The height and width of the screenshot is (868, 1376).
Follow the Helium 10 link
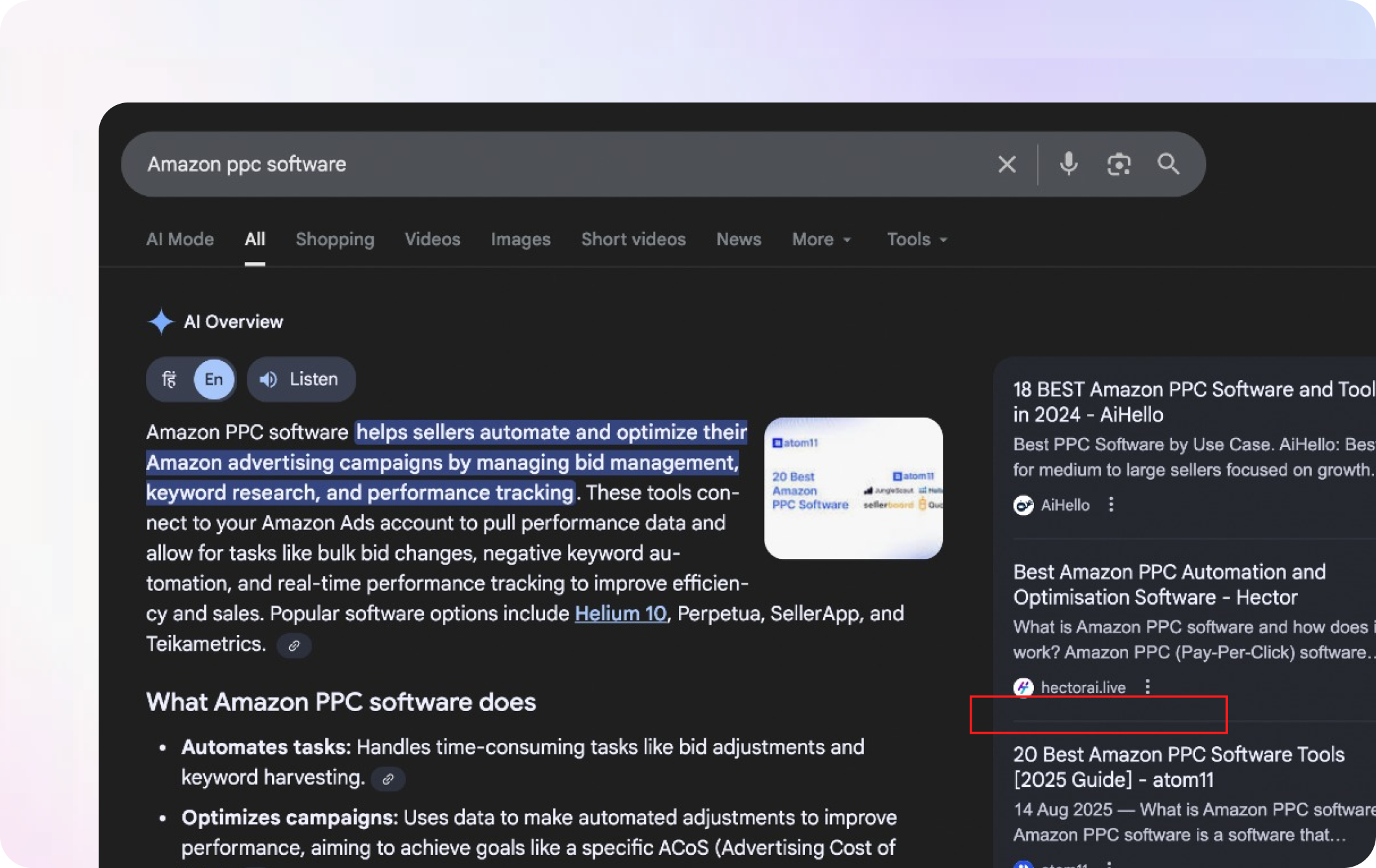(x=620, y=614)
